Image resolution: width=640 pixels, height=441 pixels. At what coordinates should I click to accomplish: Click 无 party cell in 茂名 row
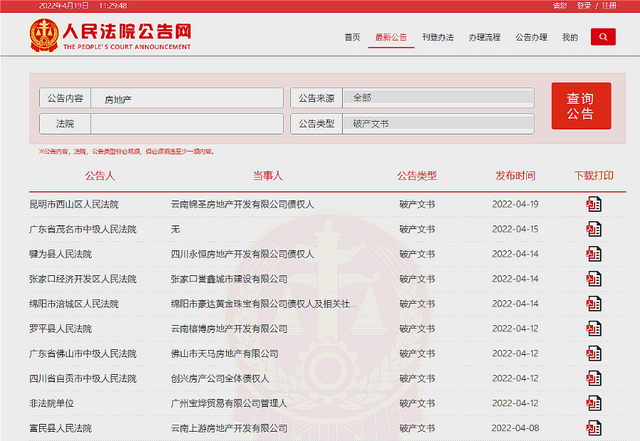[x=175, y=229]
